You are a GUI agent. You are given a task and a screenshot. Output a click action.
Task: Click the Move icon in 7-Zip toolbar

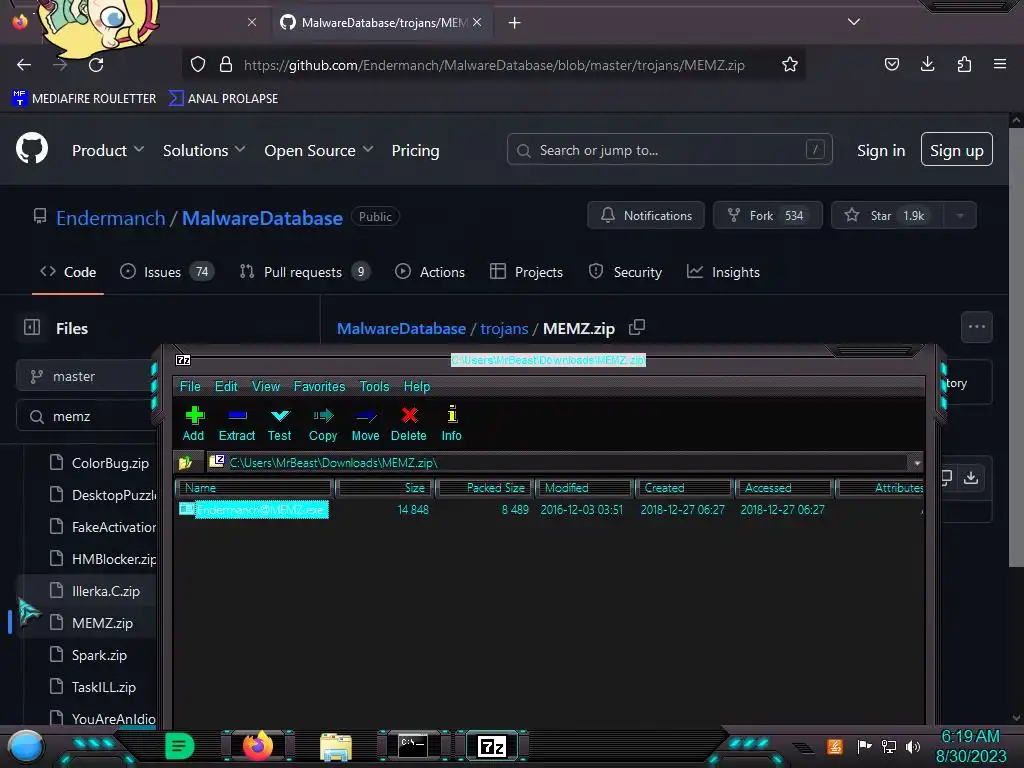pyautogui.click(x=365, y=423)
